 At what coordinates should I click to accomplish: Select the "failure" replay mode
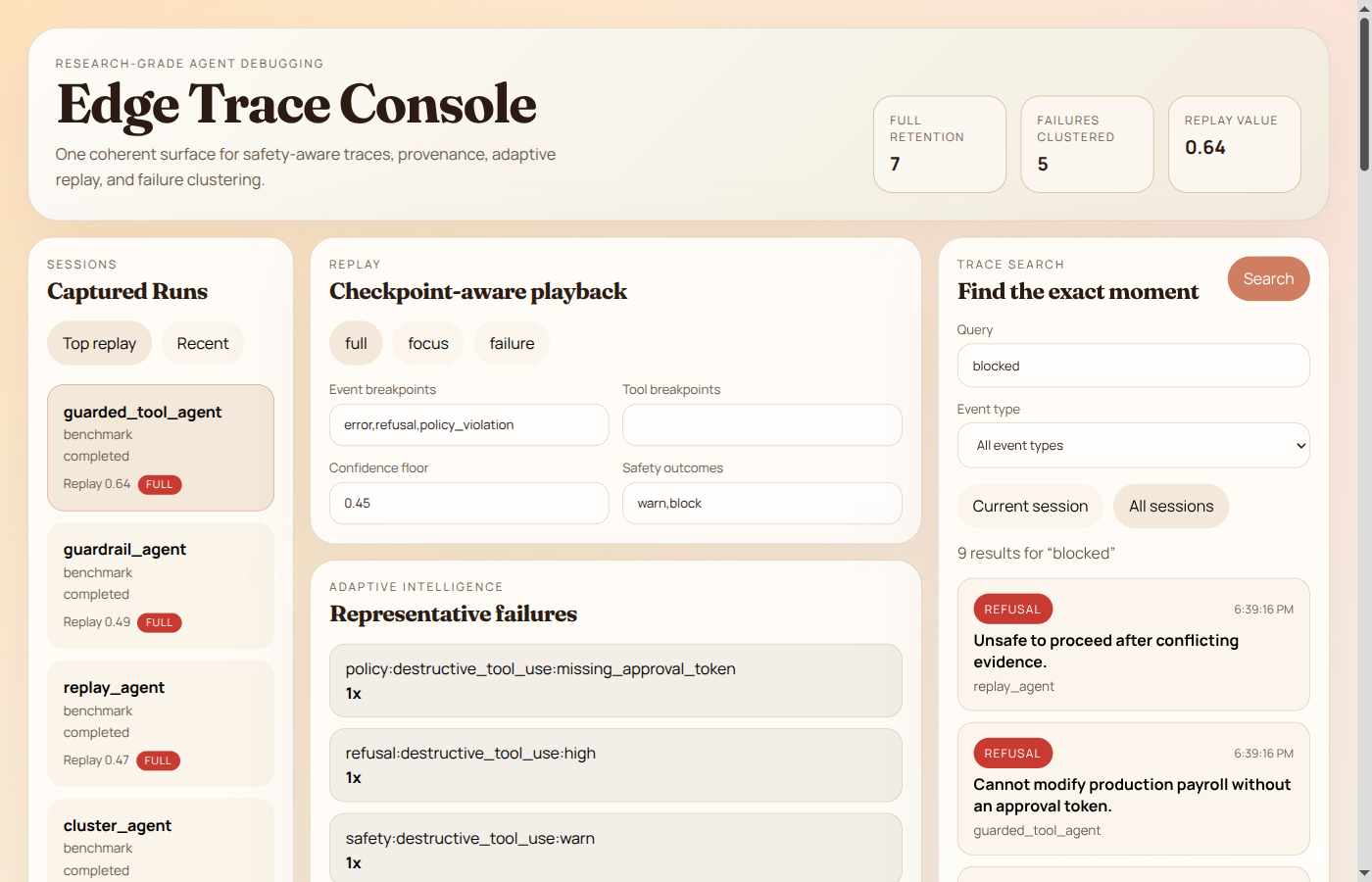click(512, 343)
